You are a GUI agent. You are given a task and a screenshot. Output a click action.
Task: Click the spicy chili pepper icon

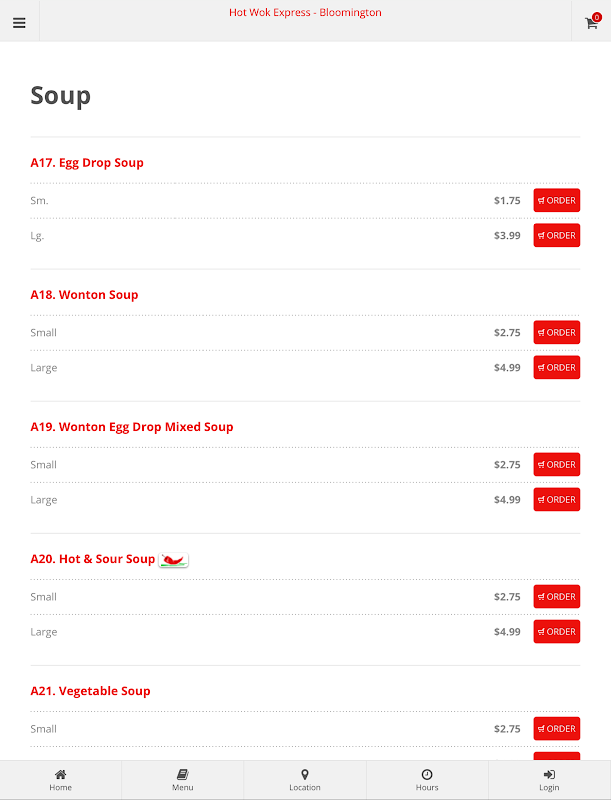point(174,559)
